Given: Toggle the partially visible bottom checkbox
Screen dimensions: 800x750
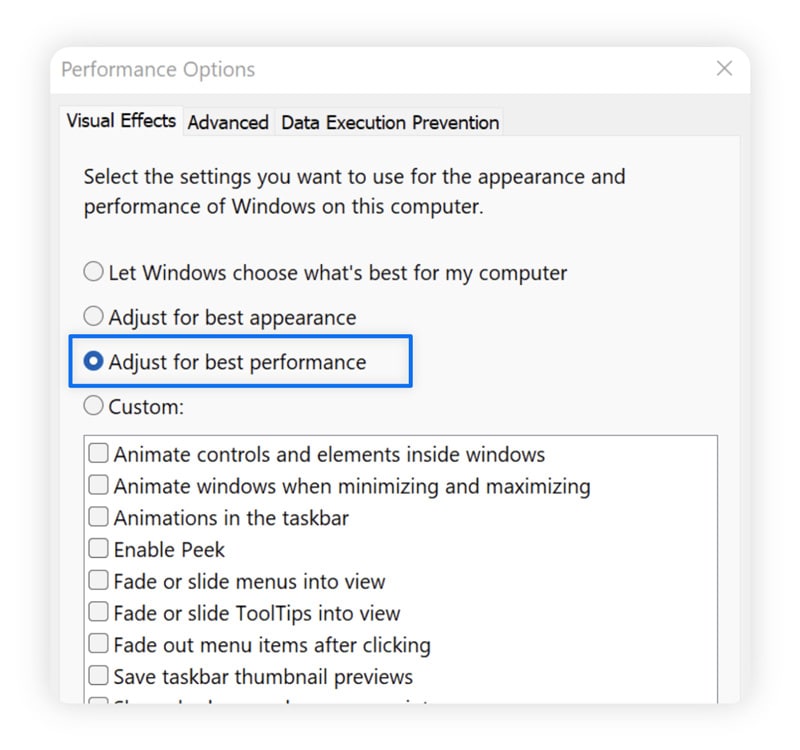Looking at the screenshot, I should point(98,703).
